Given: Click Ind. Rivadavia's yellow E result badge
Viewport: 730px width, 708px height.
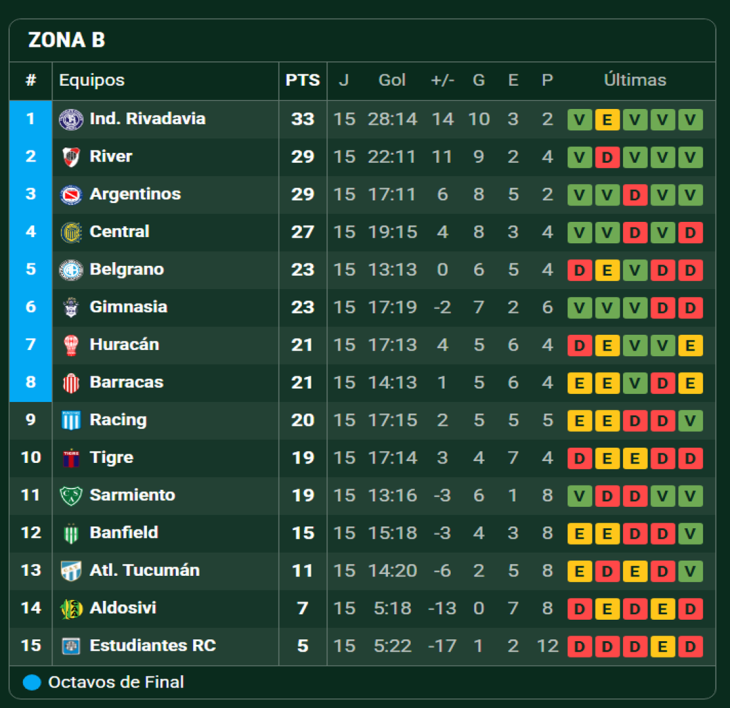Looking at the screenshot, I should point(607,120).
